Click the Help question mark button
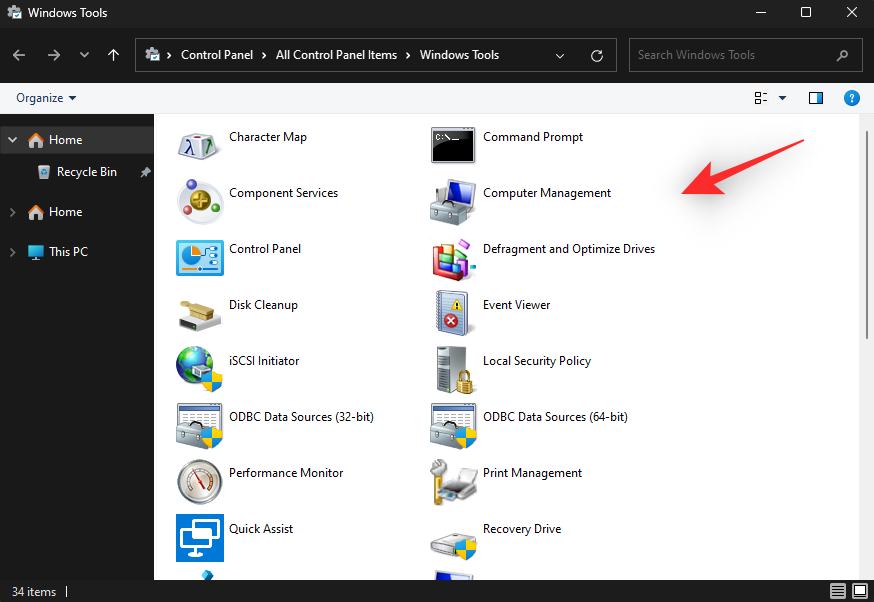Image resolution: width=874 pixels, height=602 pixels. pyautogui.click(x=851, y=97)
